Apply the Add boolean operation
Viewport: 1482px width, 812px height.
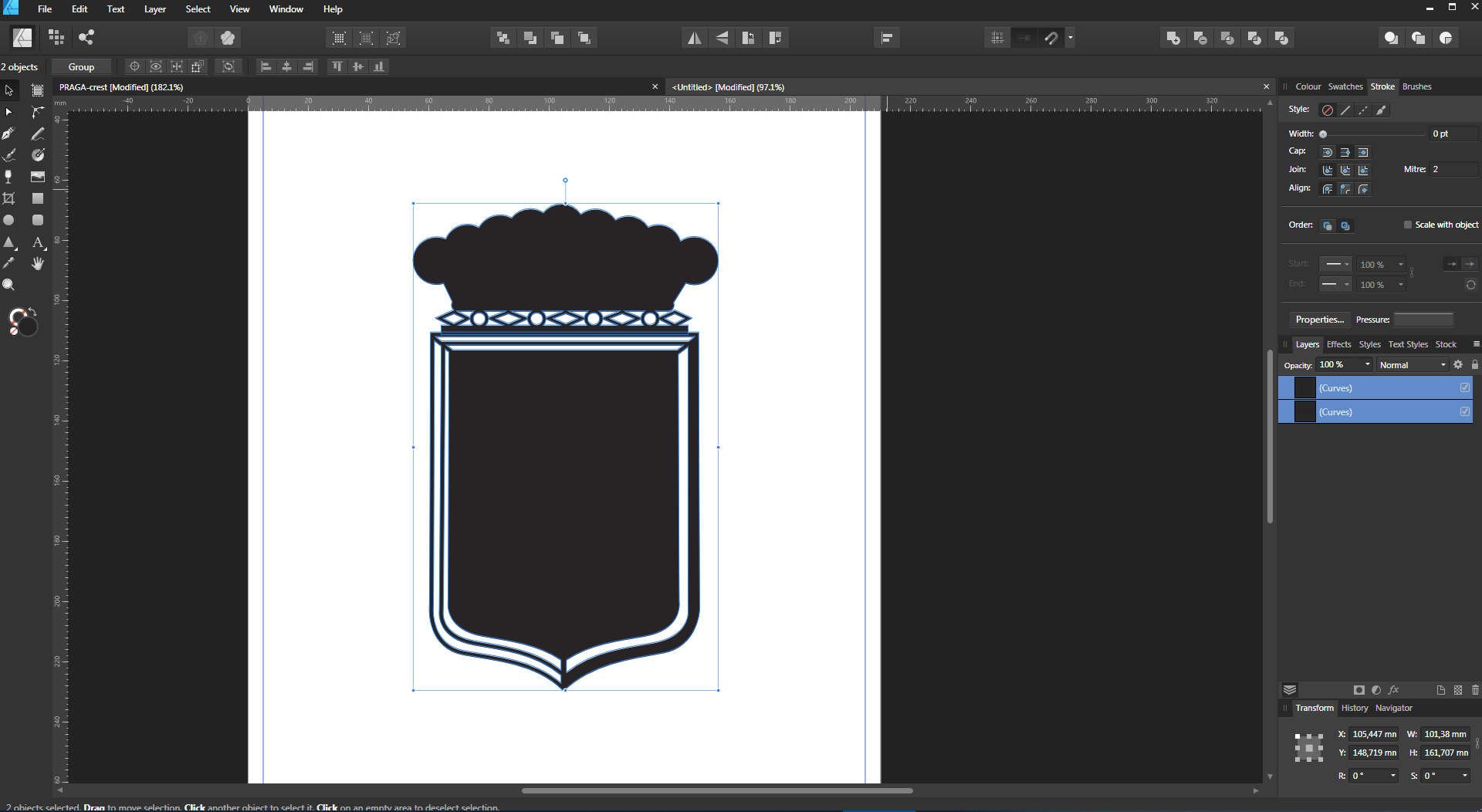point(1173,38)
